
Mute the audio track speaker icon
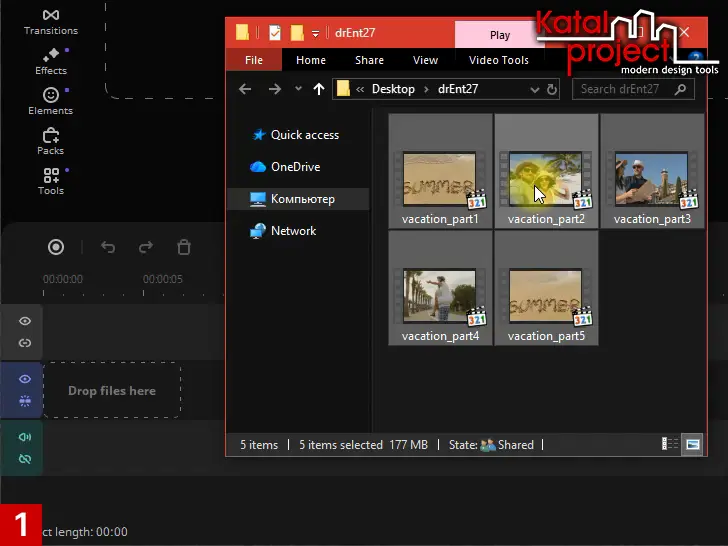coord(25,437)
